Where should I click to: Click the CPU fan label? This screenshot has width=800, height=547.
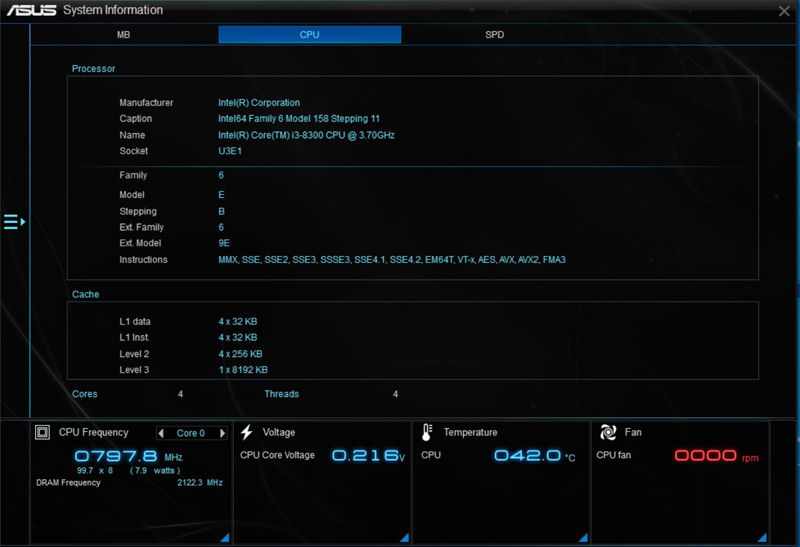[x=613, y=455]
